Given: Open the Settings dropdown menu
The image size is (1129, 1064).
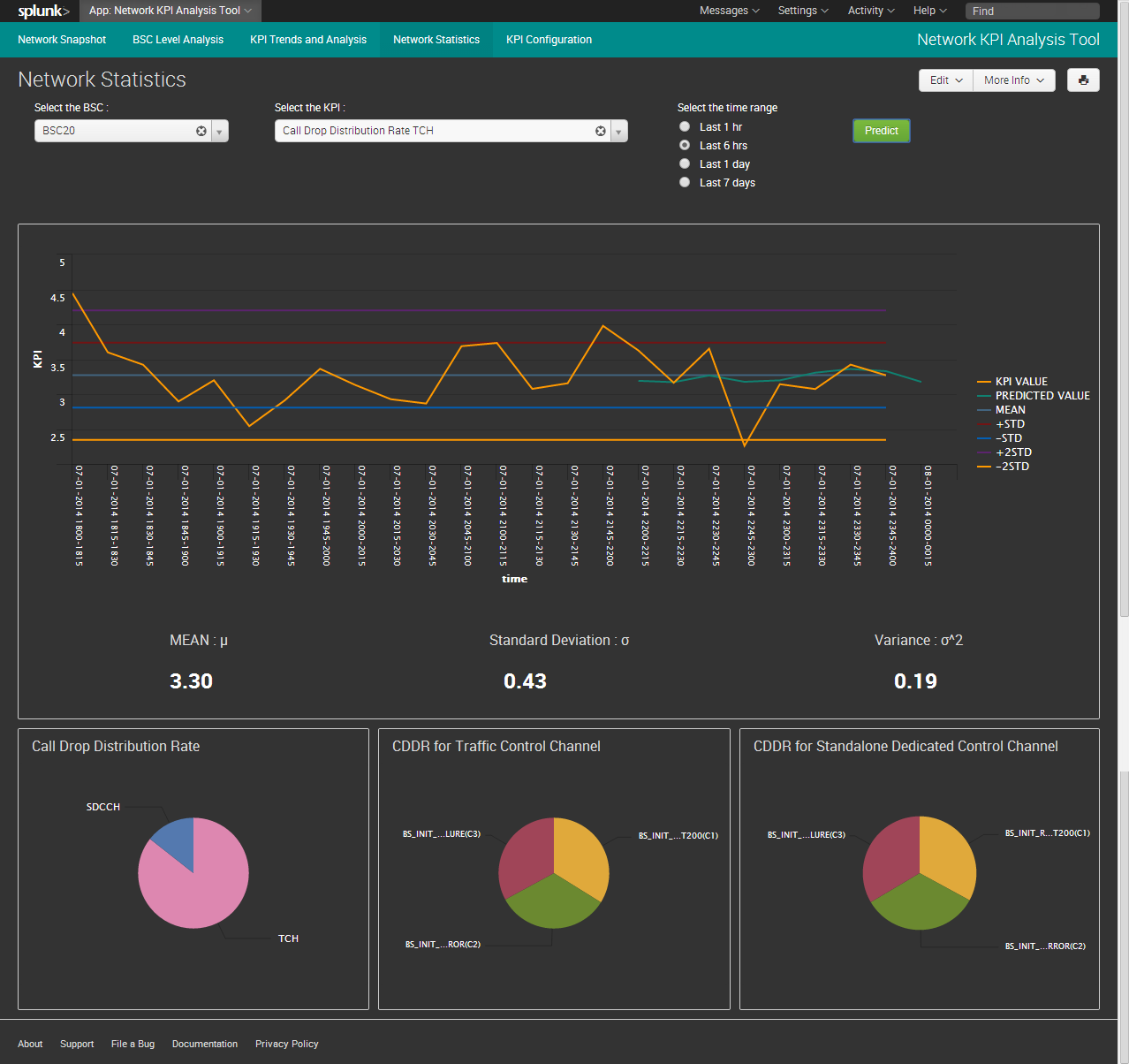Looking at the screenshot, I should [803, 11].
